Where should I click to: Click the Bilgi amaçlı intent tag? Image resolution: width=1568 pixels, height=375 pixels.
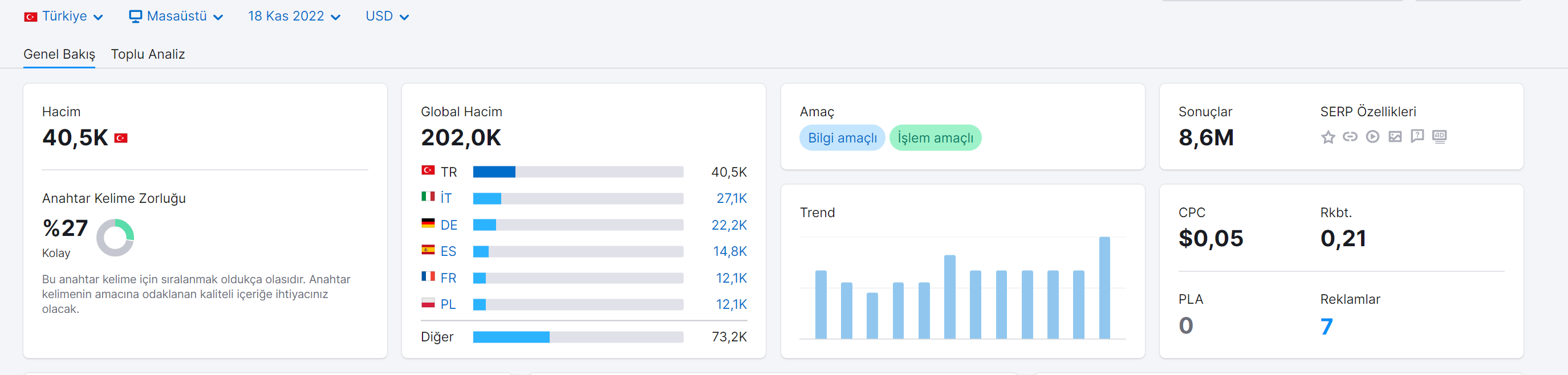[842, 138]
